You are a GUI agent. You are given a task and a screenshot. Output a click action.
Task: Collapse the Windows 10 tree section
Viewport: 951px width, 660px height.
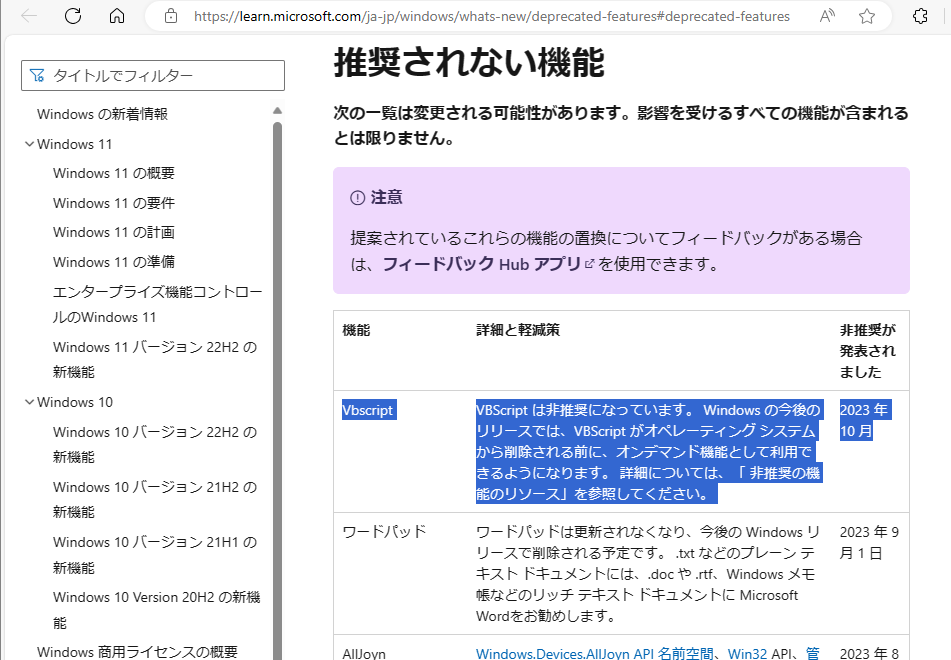29,402
